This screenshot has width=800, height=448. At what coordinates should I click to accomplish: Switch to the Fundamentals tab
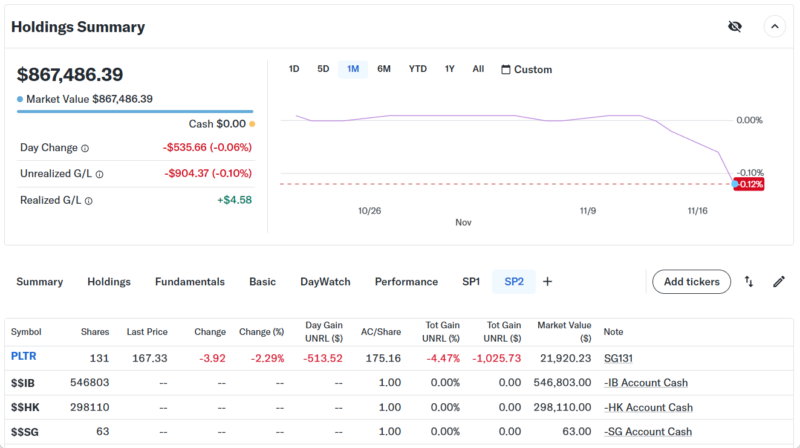coord(189,282)
